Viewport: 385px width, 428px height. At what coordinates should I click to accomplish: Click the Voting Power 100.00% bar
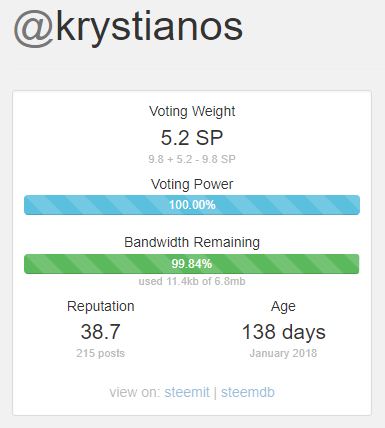click(192, 205)
